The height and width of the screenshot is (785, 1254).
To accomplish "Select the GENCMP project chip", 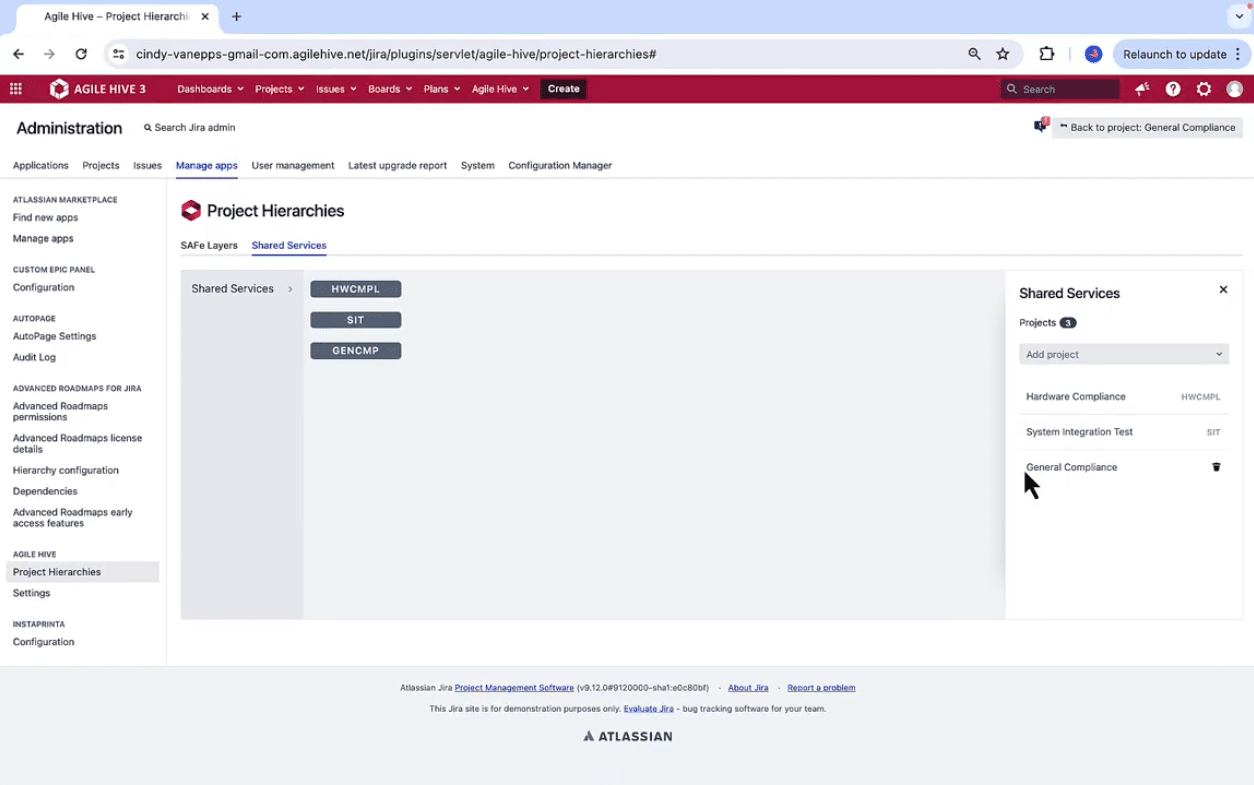I will click(355, 351).
